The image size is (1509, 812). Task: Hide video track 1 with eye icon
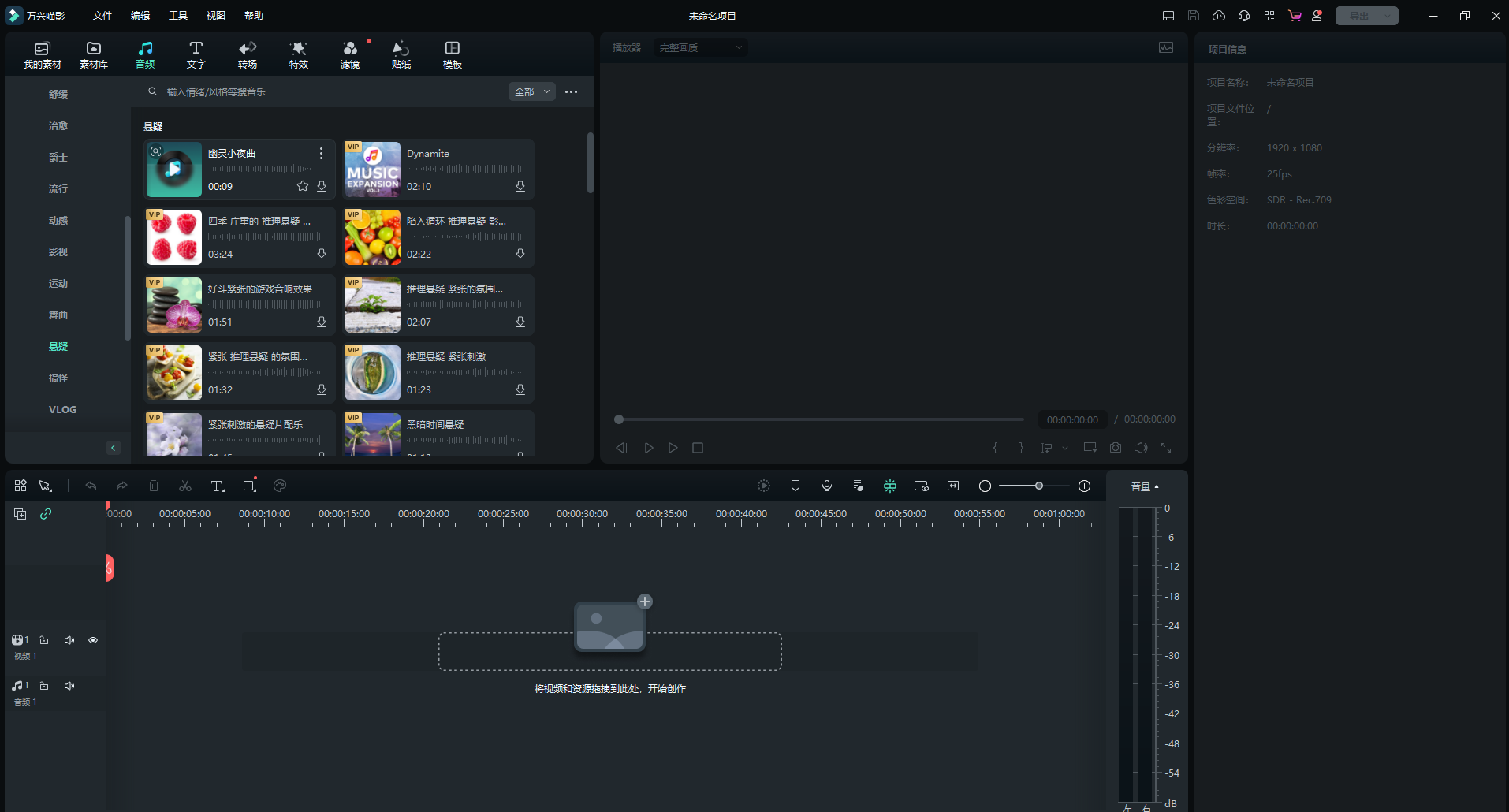pyautogui.click(x=93, y=640)
